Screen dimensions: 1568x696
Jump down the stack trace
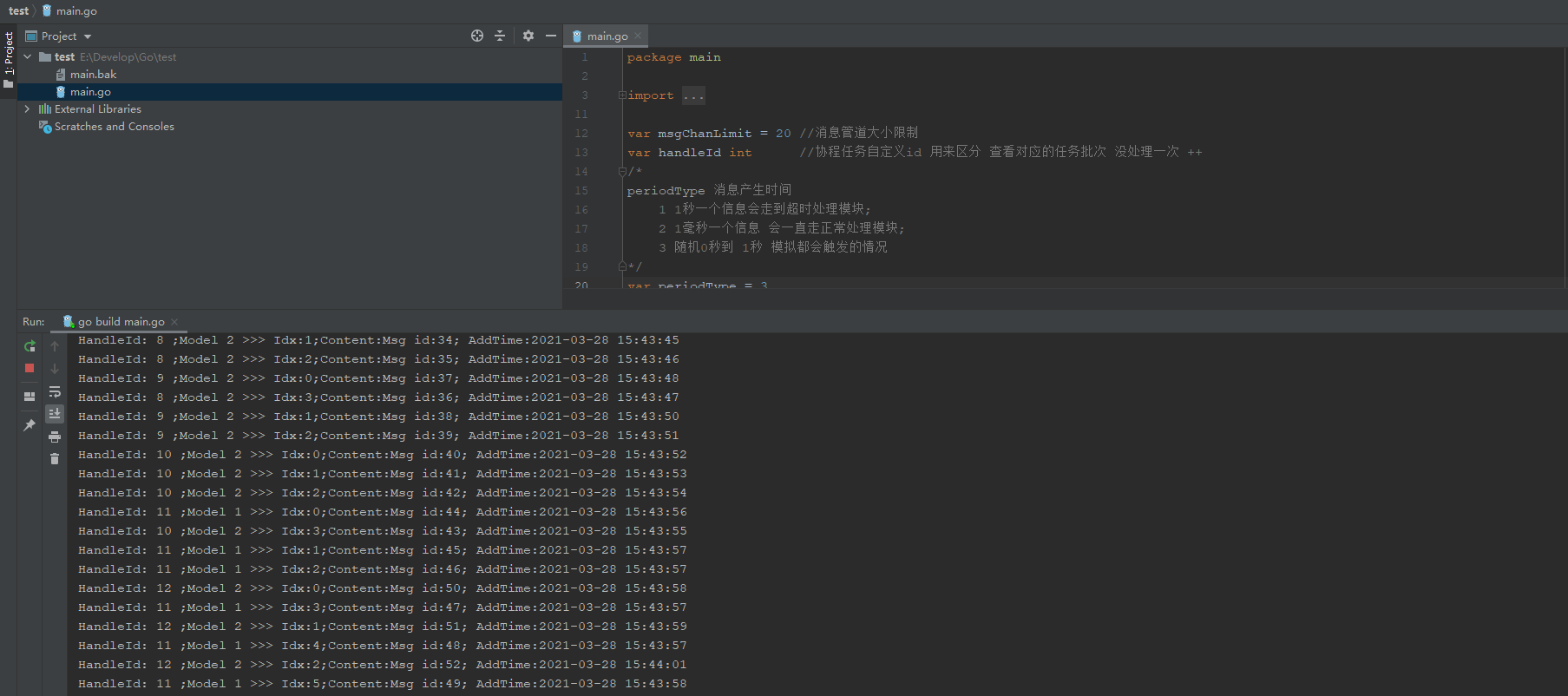pyautogui.click(x=55, y=369)
